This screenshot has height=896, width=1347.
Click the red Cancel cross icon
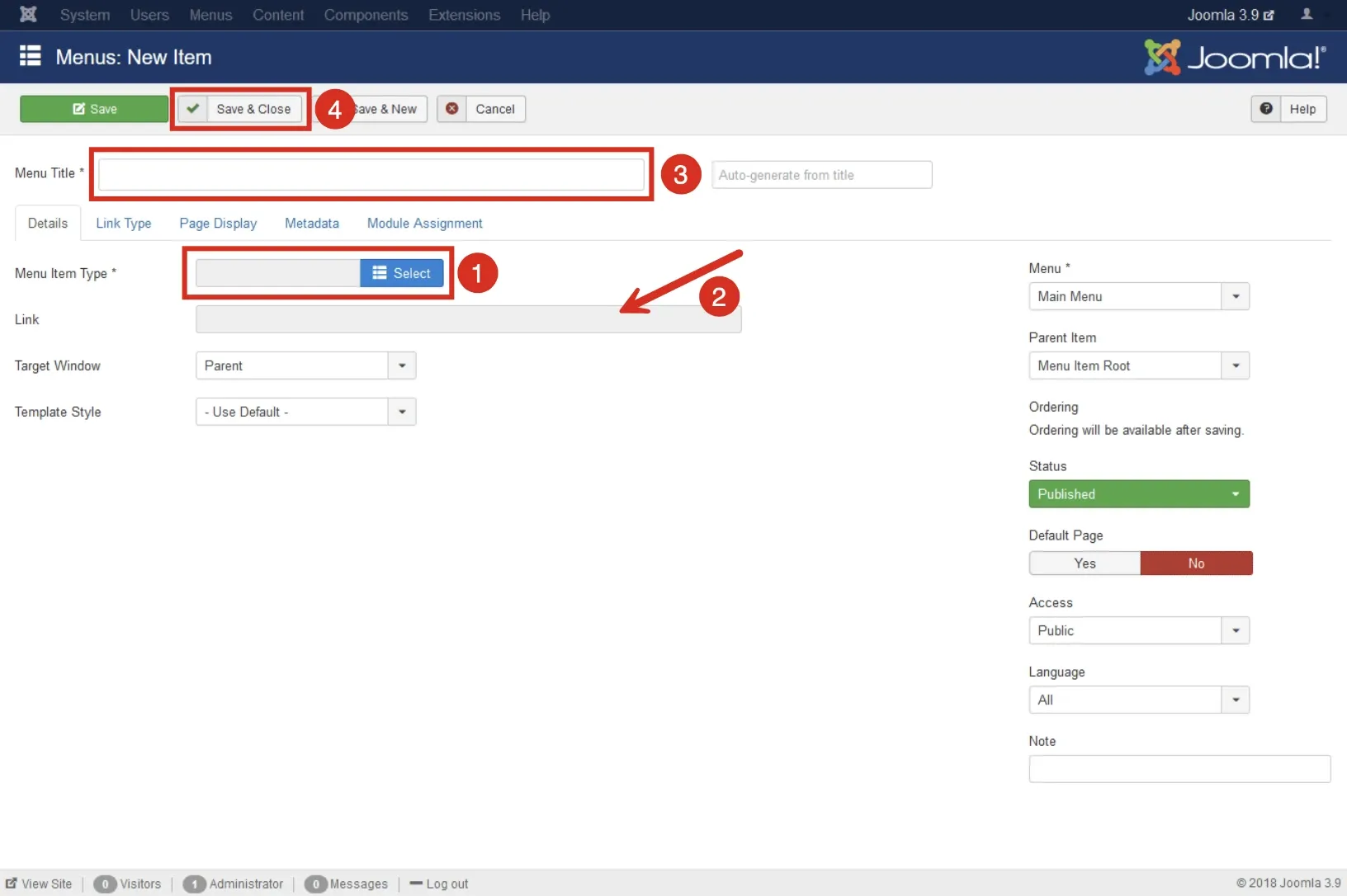point(452,109)
